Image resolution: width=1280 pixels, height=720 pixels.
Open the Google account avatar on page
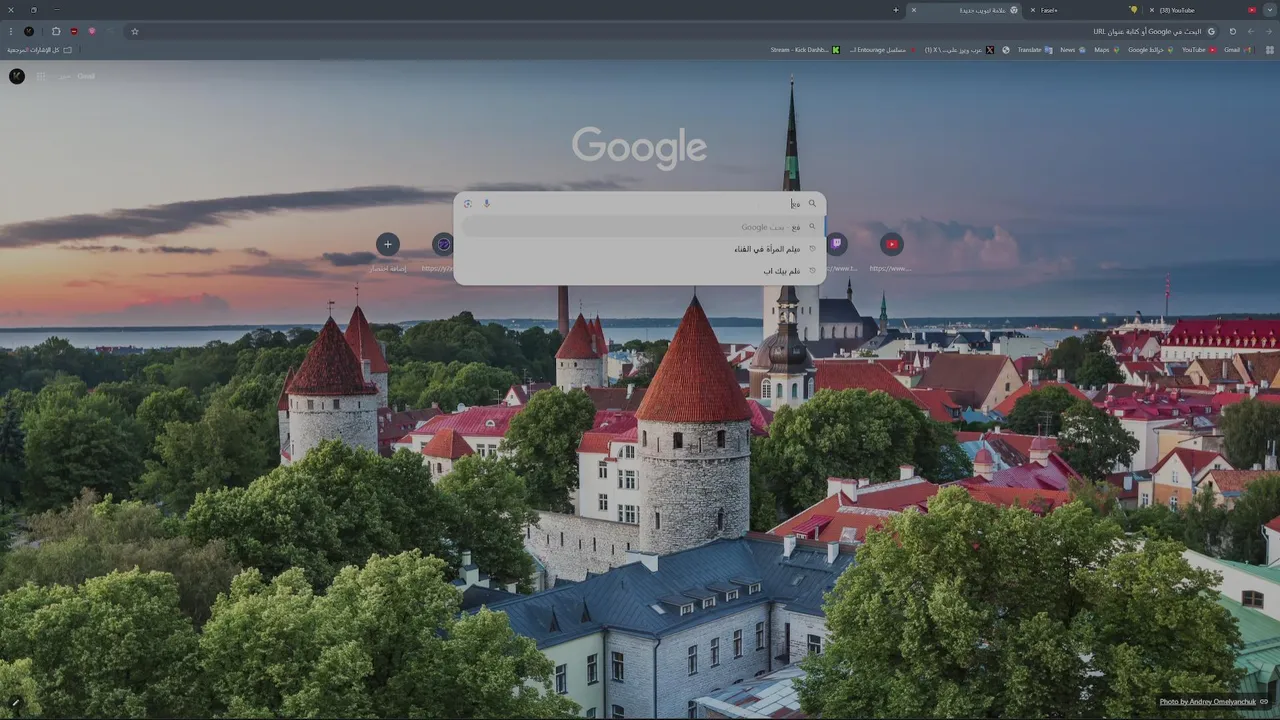17,76
